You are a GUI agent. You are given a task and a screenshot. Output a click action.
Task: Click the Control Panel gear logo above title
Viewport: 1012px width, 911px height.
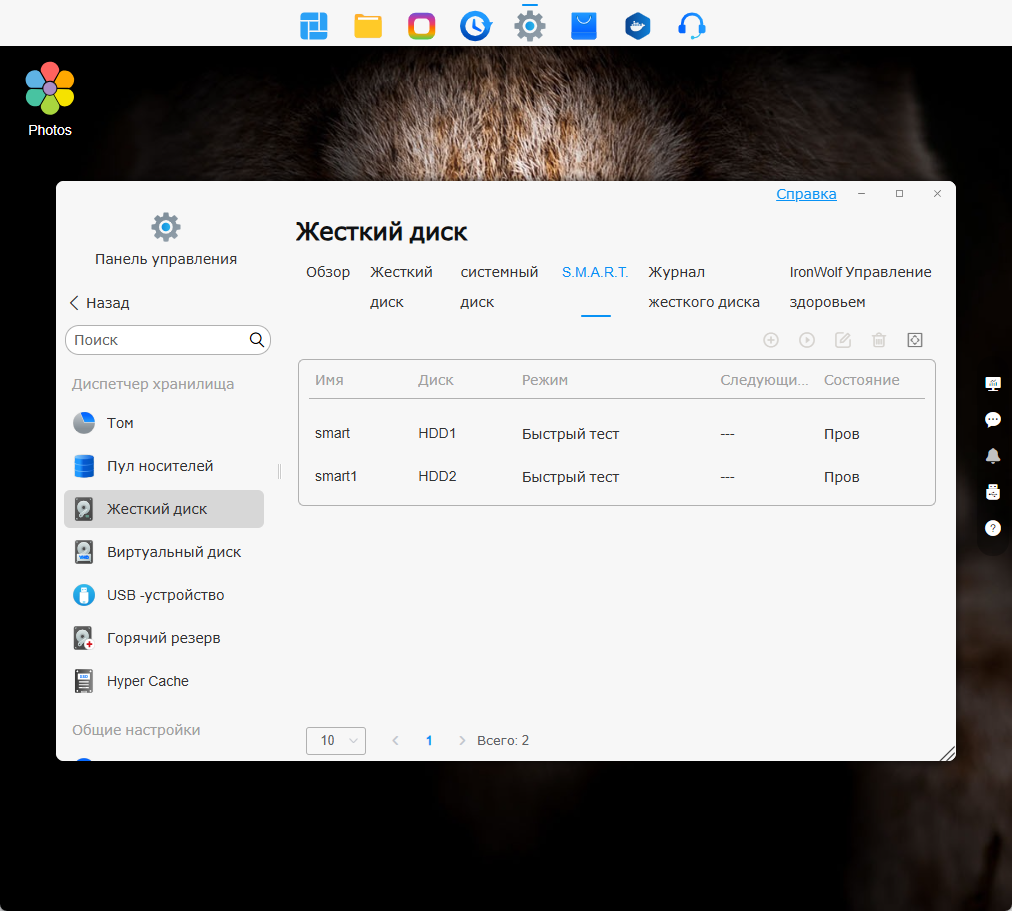pos(166,227)
